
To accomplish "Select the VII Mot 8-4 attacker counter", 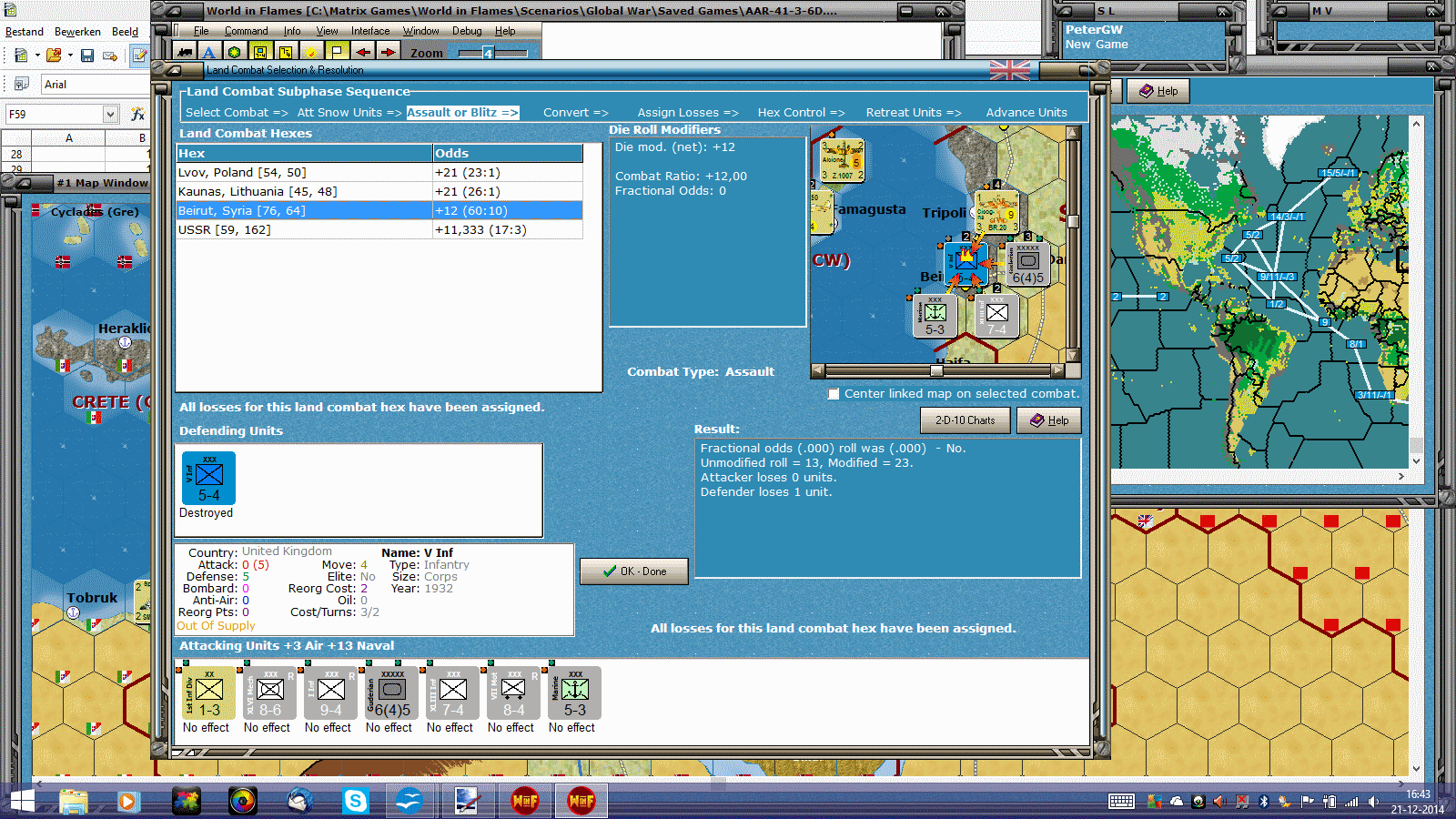I will click(511, 693).
